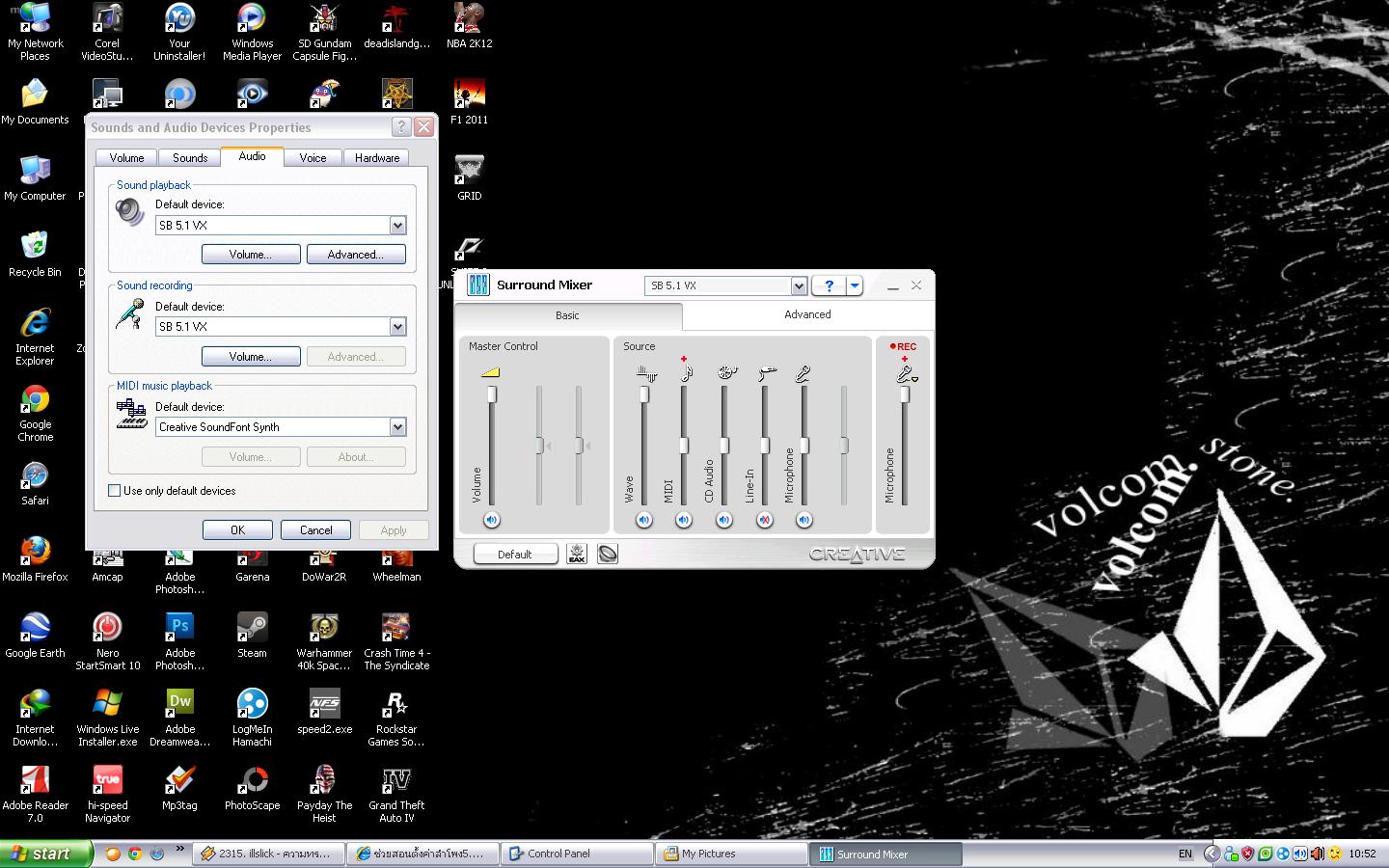The width and height of the screenshot is (1389, 868).
Task: Show hidden system tray icons
Action: click(x=1212, y=854)
